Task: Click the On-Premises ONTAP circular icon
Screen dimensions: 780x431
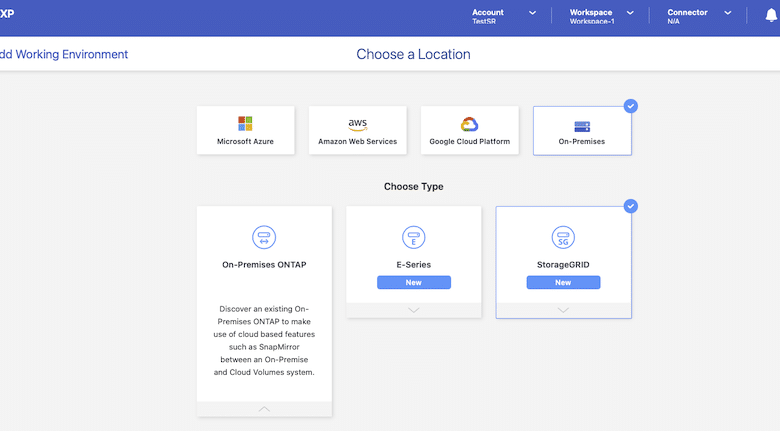Action: 264,237
